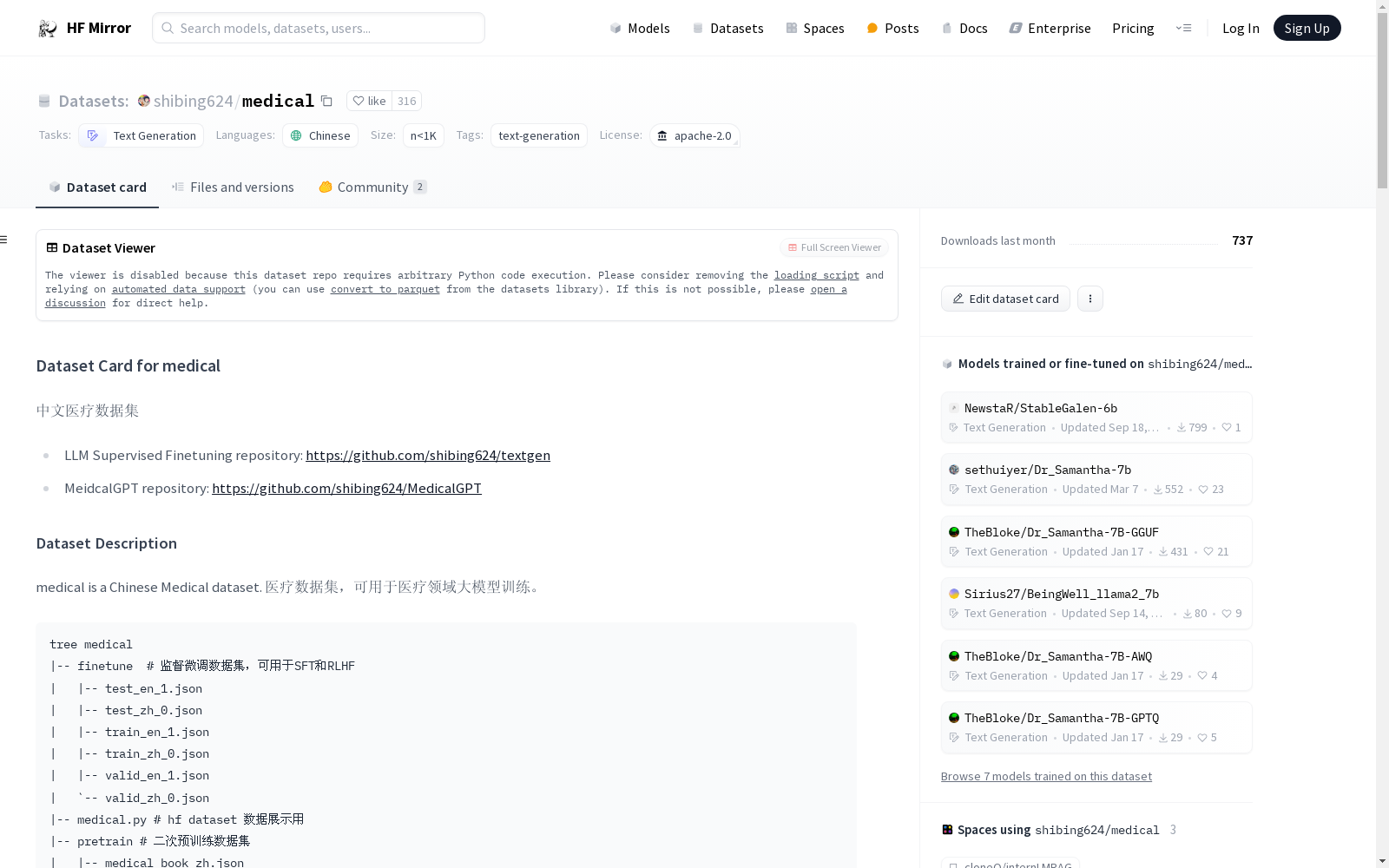This screenshot has height=868, width=1389.
Task: Click the HF Mirror logo icon
Action: click(x=48, y=28)
